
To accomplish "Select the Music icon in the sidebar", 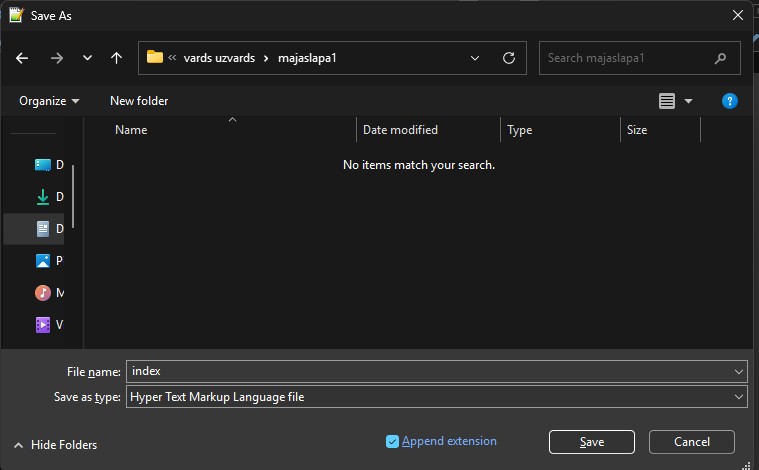I will pos(43,293).
